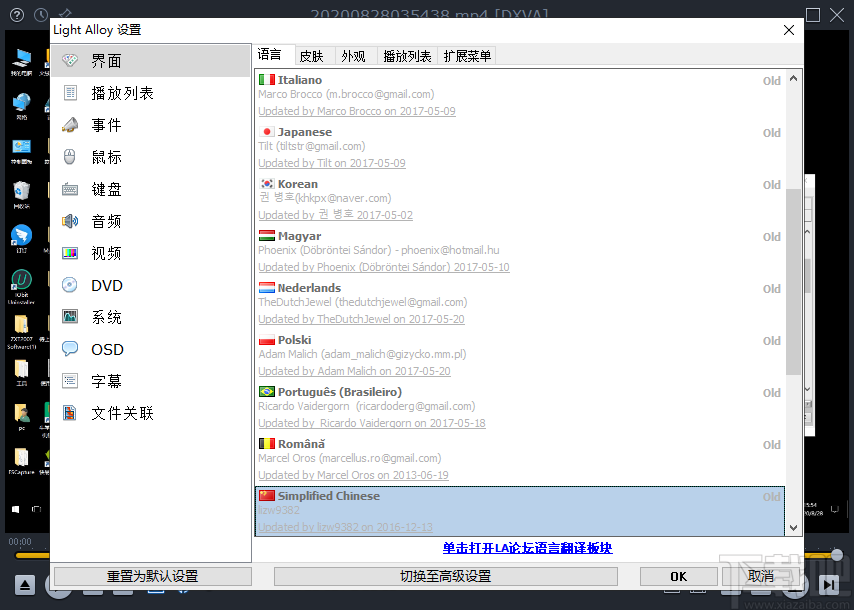The image size is (854, 610).
Task: Click the 重置为默认设置 button
Action: point(152,576)
